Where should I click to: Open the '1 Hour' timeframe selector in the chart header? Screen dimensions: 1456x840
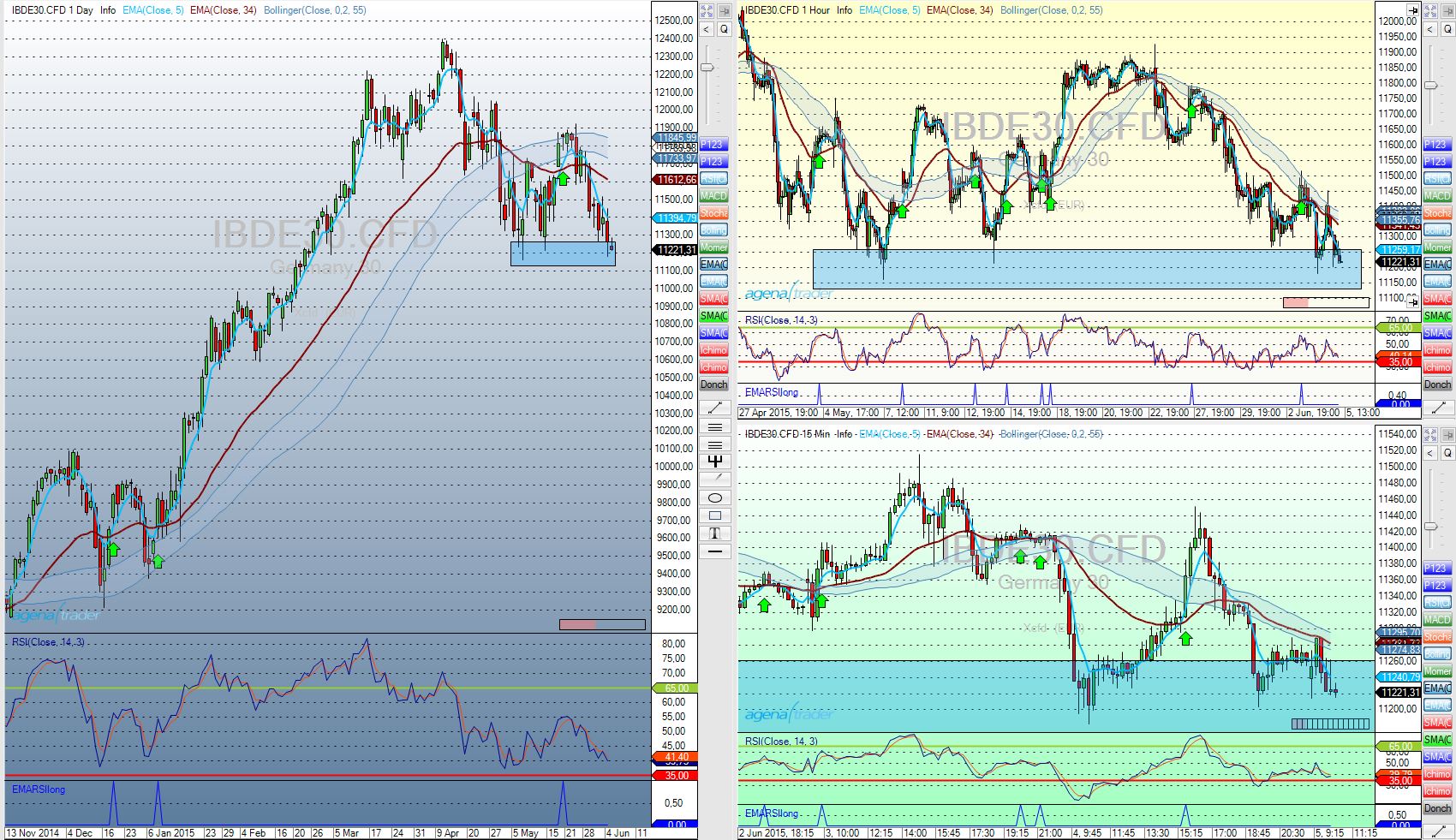click(x=815, y=10)
